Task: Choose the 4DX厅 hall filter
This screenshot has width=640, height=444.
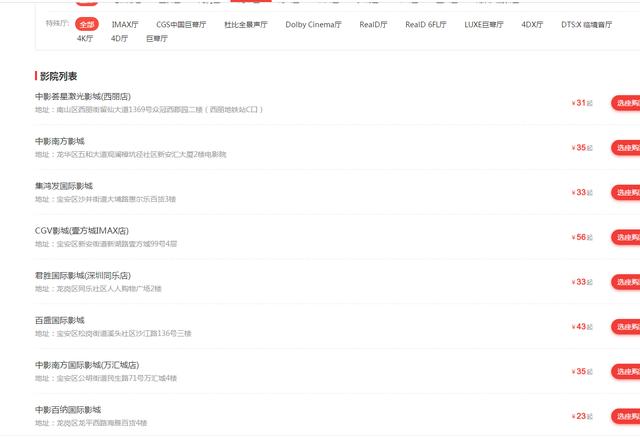Action: click(533, 23)
